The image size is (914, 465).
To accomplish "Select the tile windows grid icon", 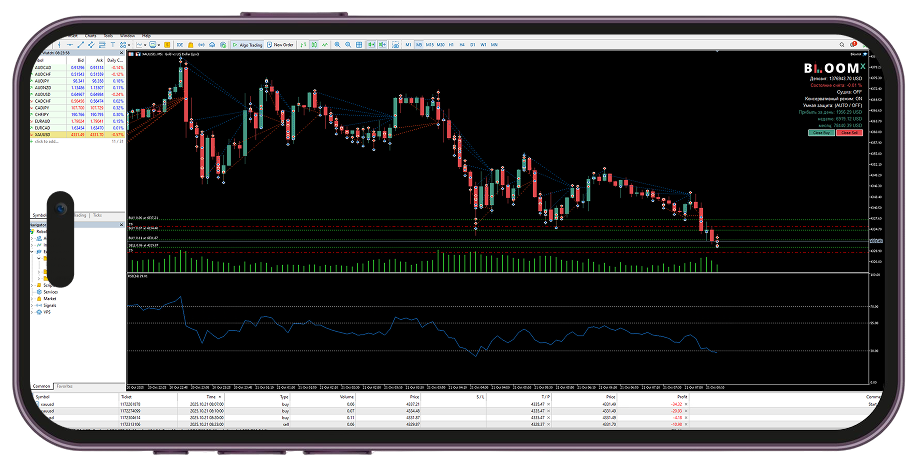I will 359,45.
